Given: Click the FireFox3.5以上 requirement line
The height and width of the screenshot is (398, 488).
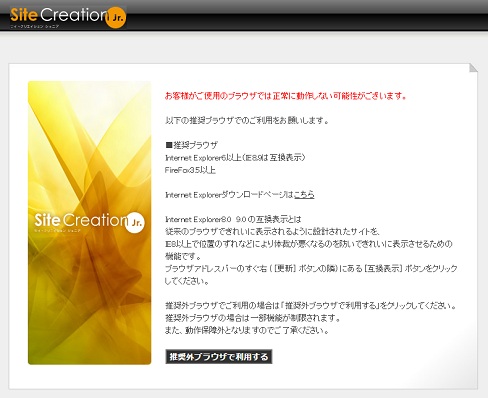Looking at the screenshot, I should [190, 170].
